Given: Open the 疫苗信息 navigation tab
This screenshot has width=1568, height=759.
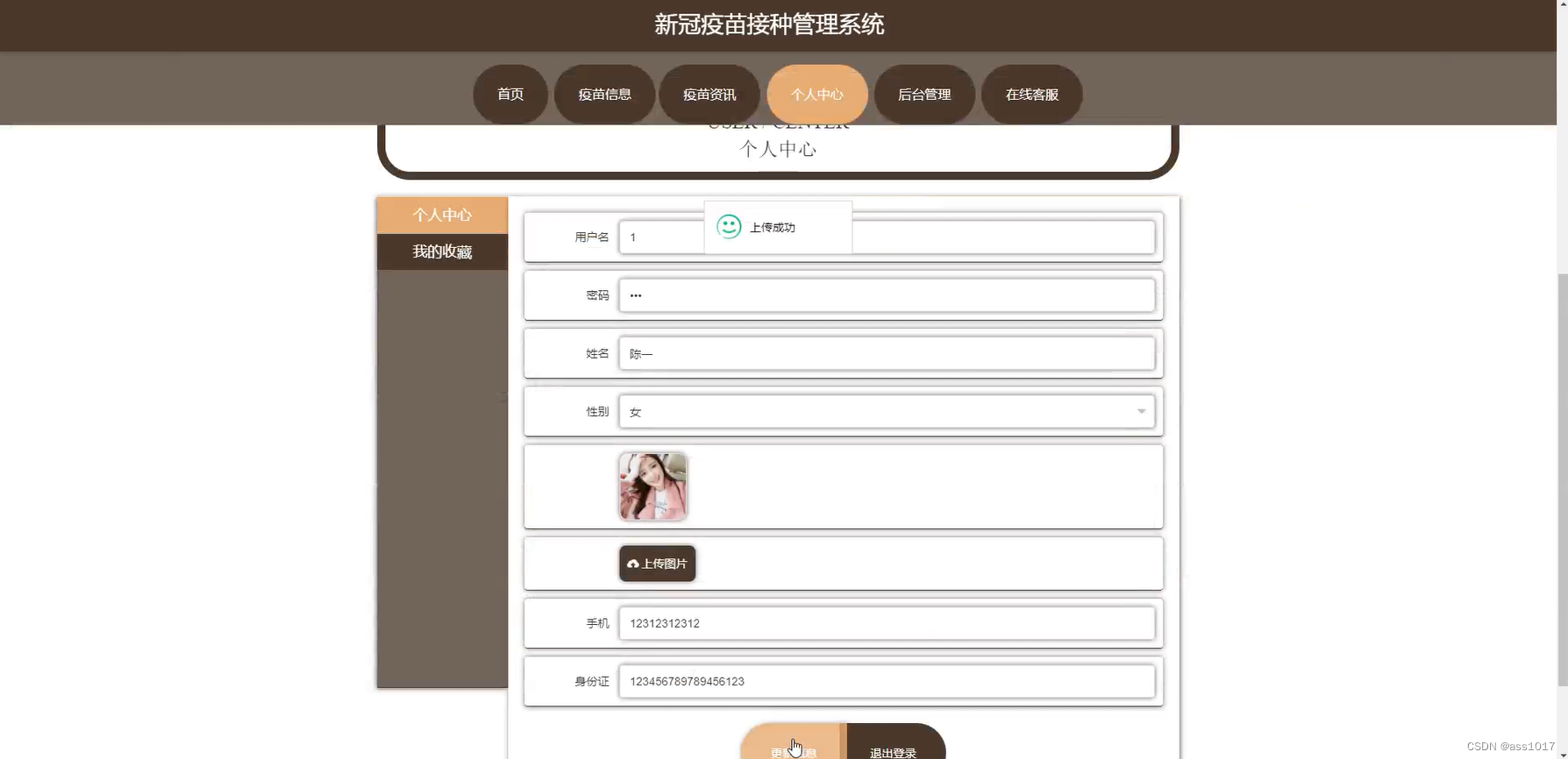Looking at the screenshot, I should coord(604,94).
